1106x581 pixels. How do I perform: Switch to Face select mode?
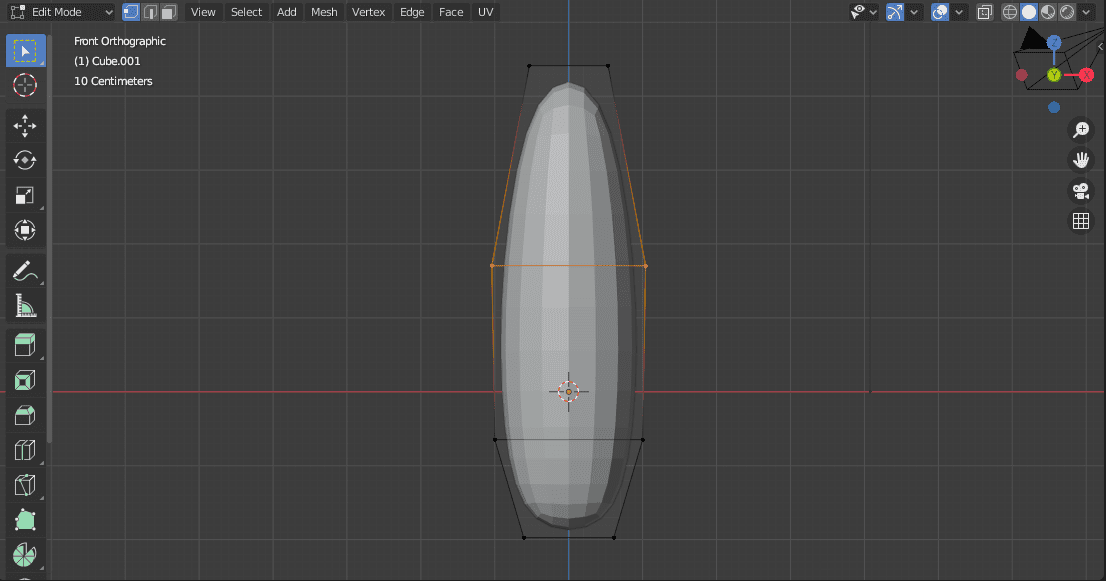(x=168, y=11)
